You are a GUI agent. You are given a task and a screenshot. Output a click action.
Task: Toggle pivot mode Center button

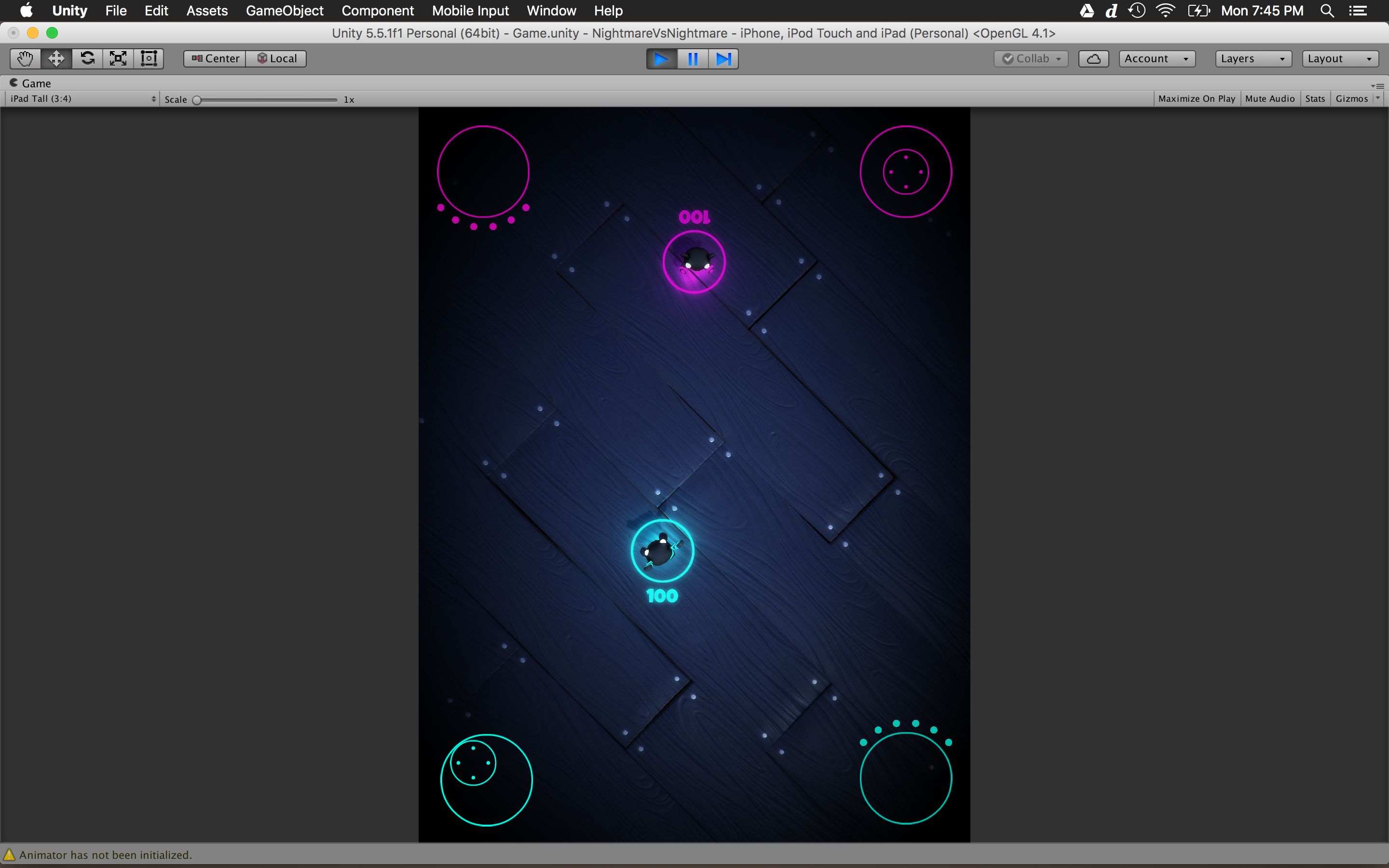[x=215, y=58]
